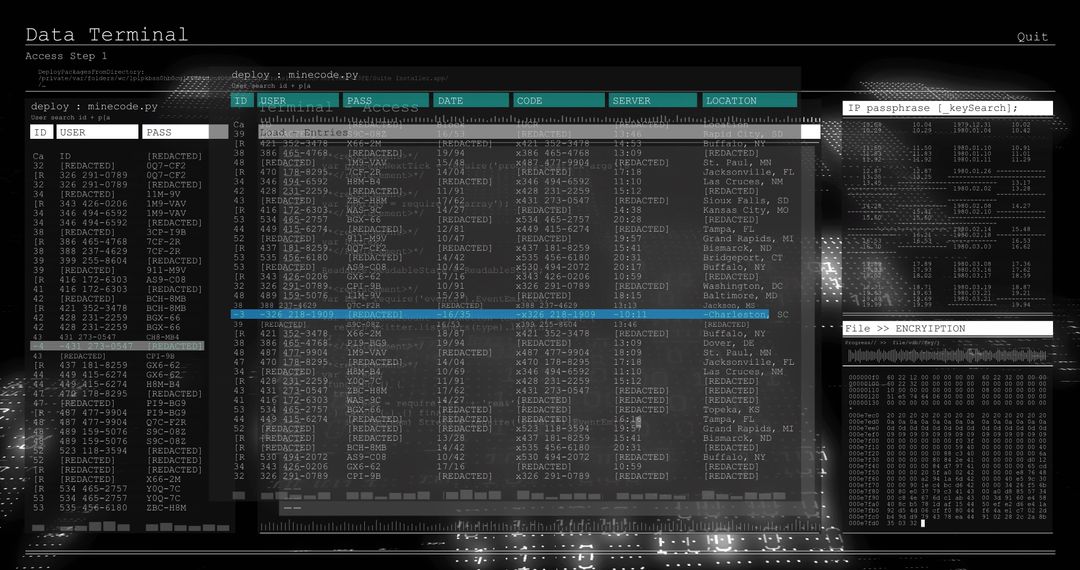Click pass 11M-9V in left panel

click(x=163, y=195)
